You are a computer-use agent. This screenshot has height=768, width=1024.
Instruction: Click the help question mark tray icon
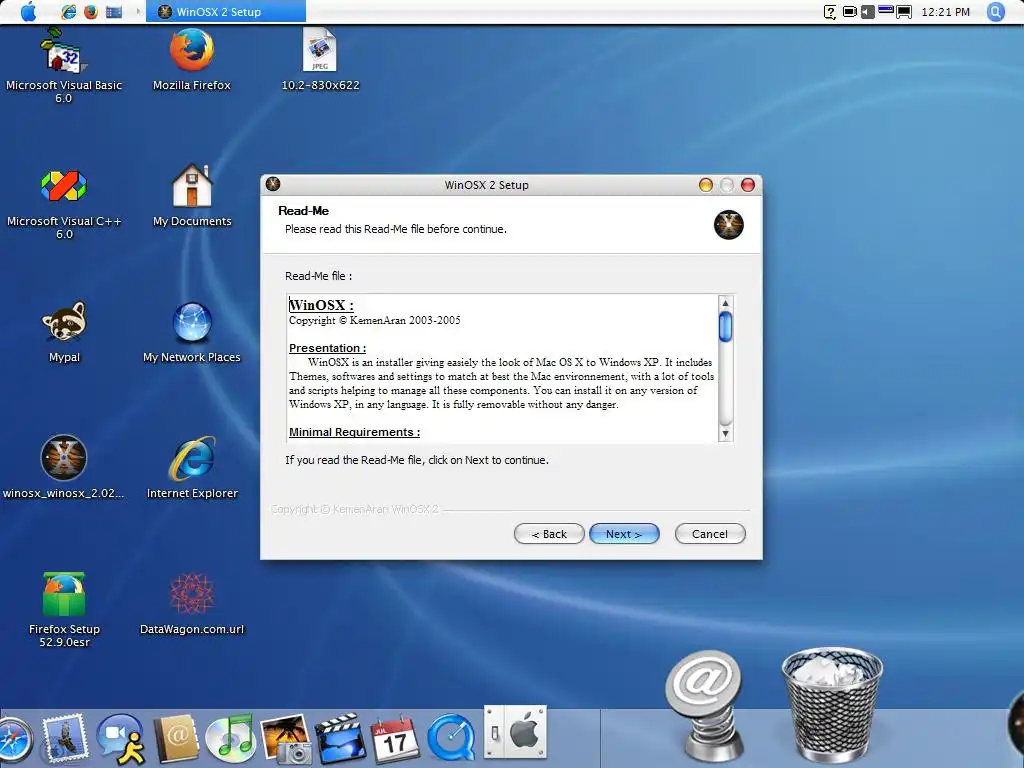pyautogui.click(x=829, y=12)
